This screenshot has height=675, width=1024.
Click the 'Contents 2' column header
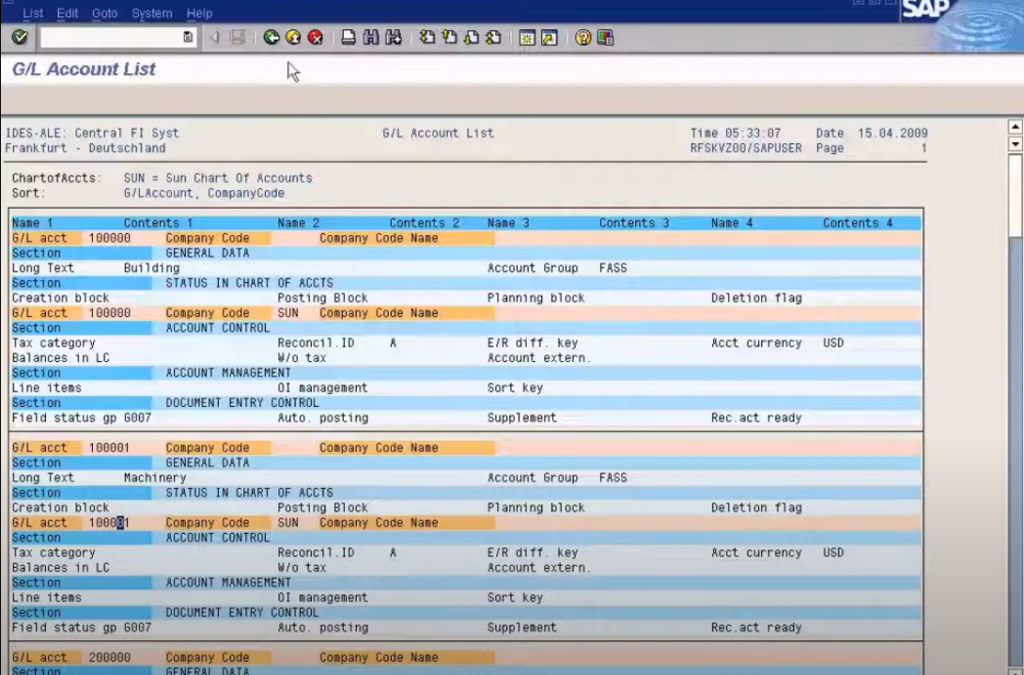pyautogui.click(x=424, y=223)
